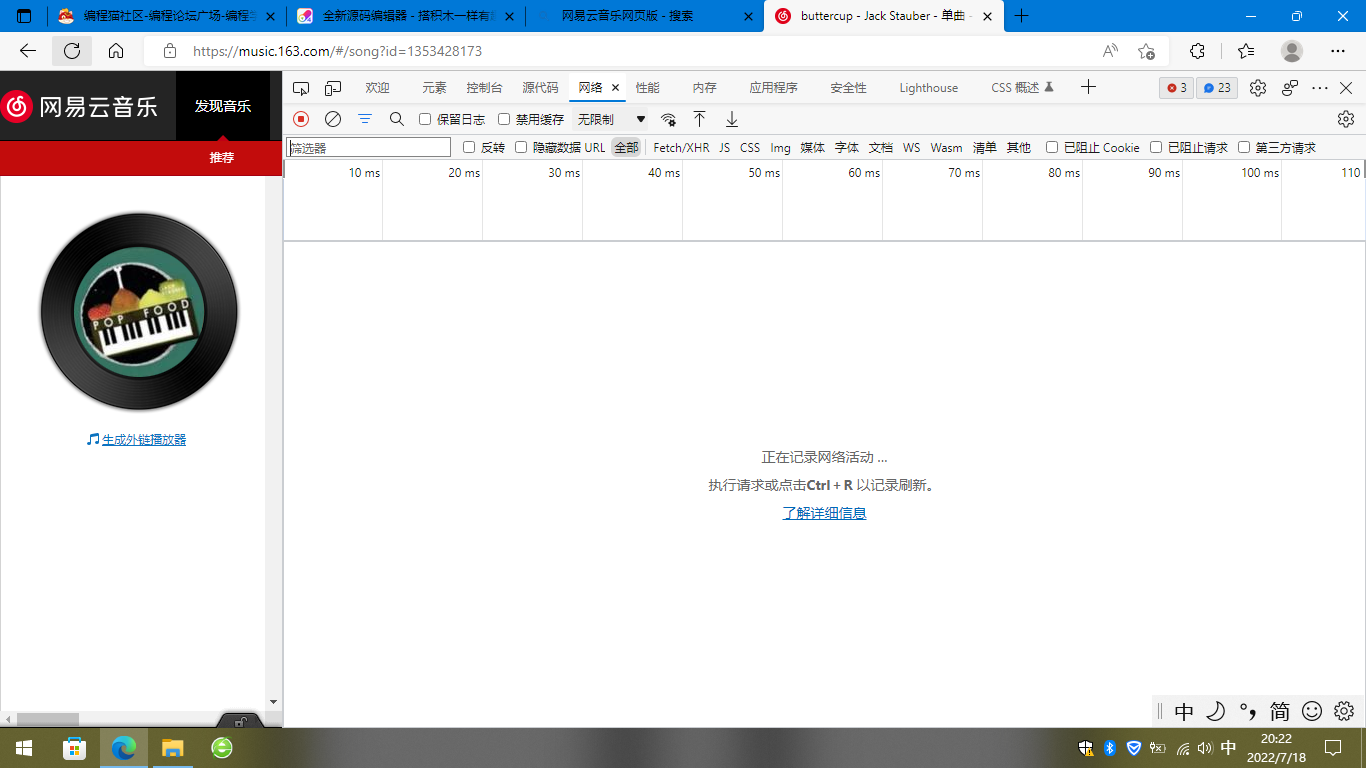Enable the 保留日志 checkbox
The image size is (1366, 768).
[425, 119]
